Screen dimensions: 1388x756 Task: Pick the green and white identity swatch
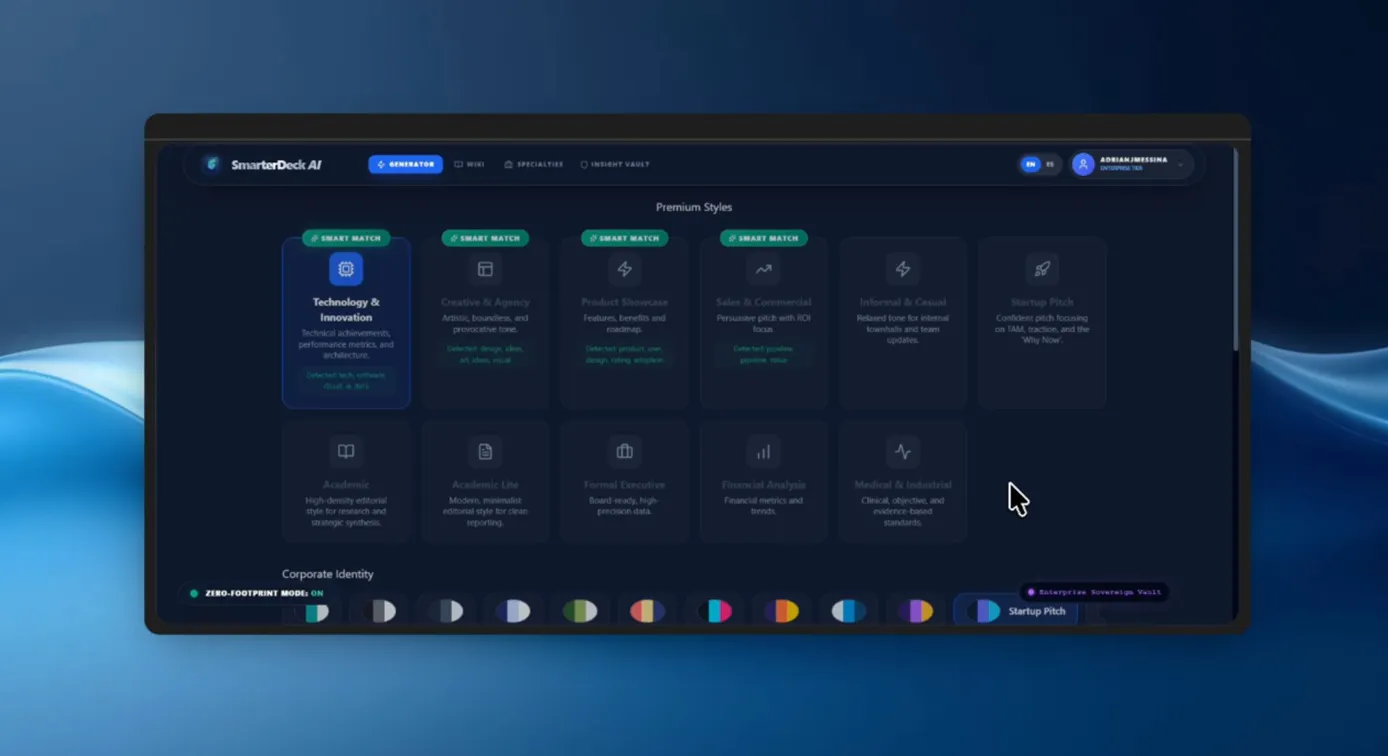pyautogui.click(x=580, y=611)
